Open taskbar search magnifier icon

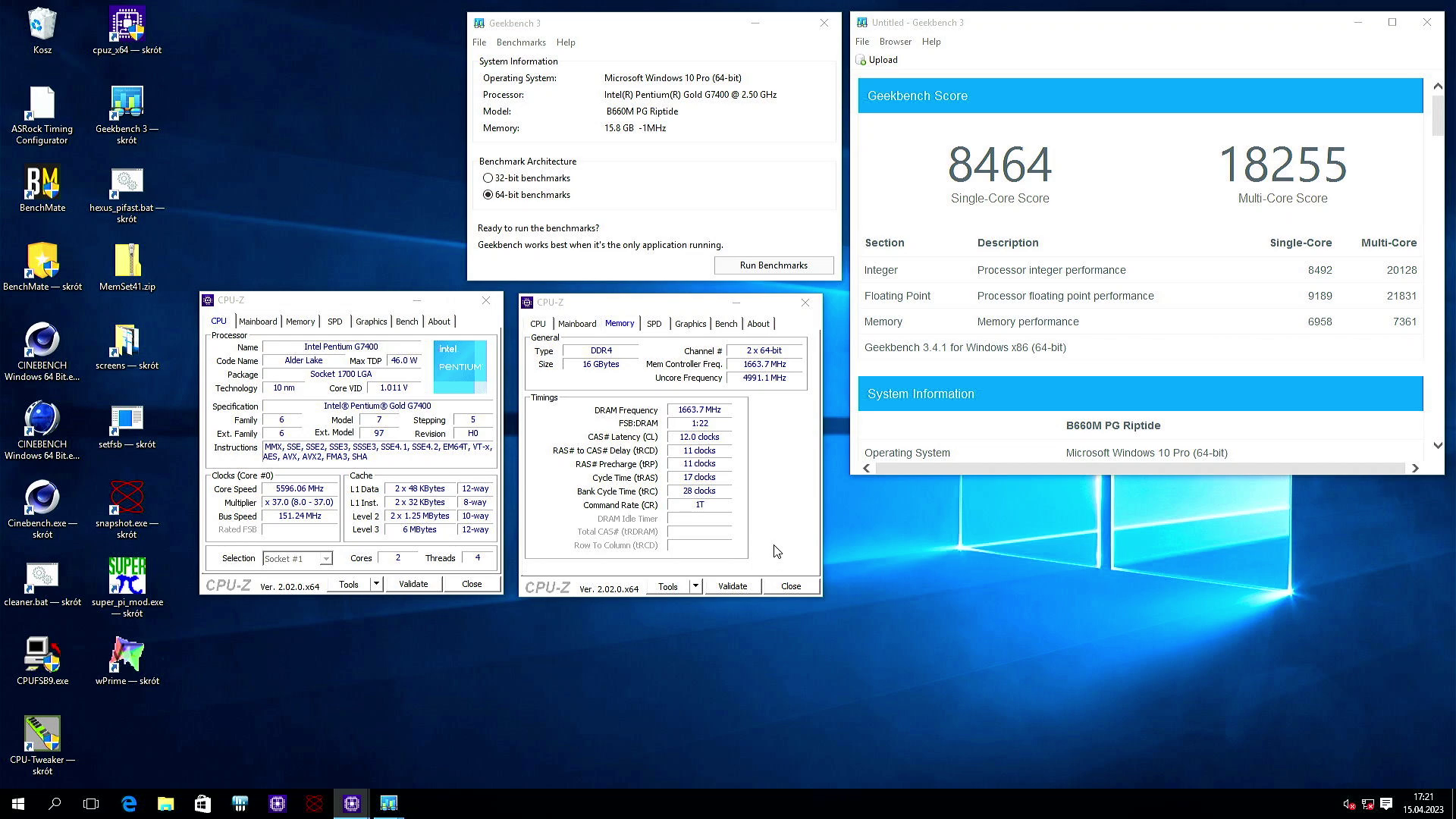tap(55, 804)
